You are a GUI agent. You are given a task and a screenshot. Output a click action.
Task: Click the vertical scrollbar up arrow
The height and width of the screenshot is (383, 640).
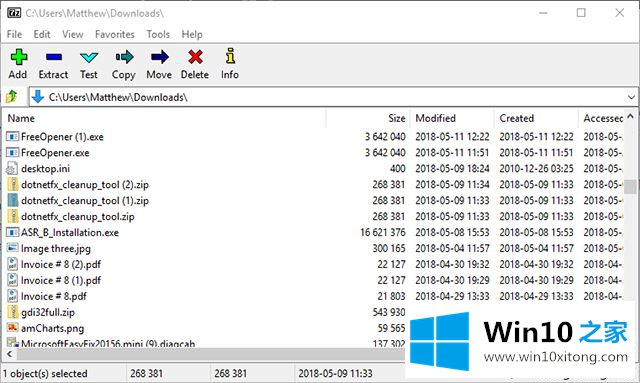point(631,116)
